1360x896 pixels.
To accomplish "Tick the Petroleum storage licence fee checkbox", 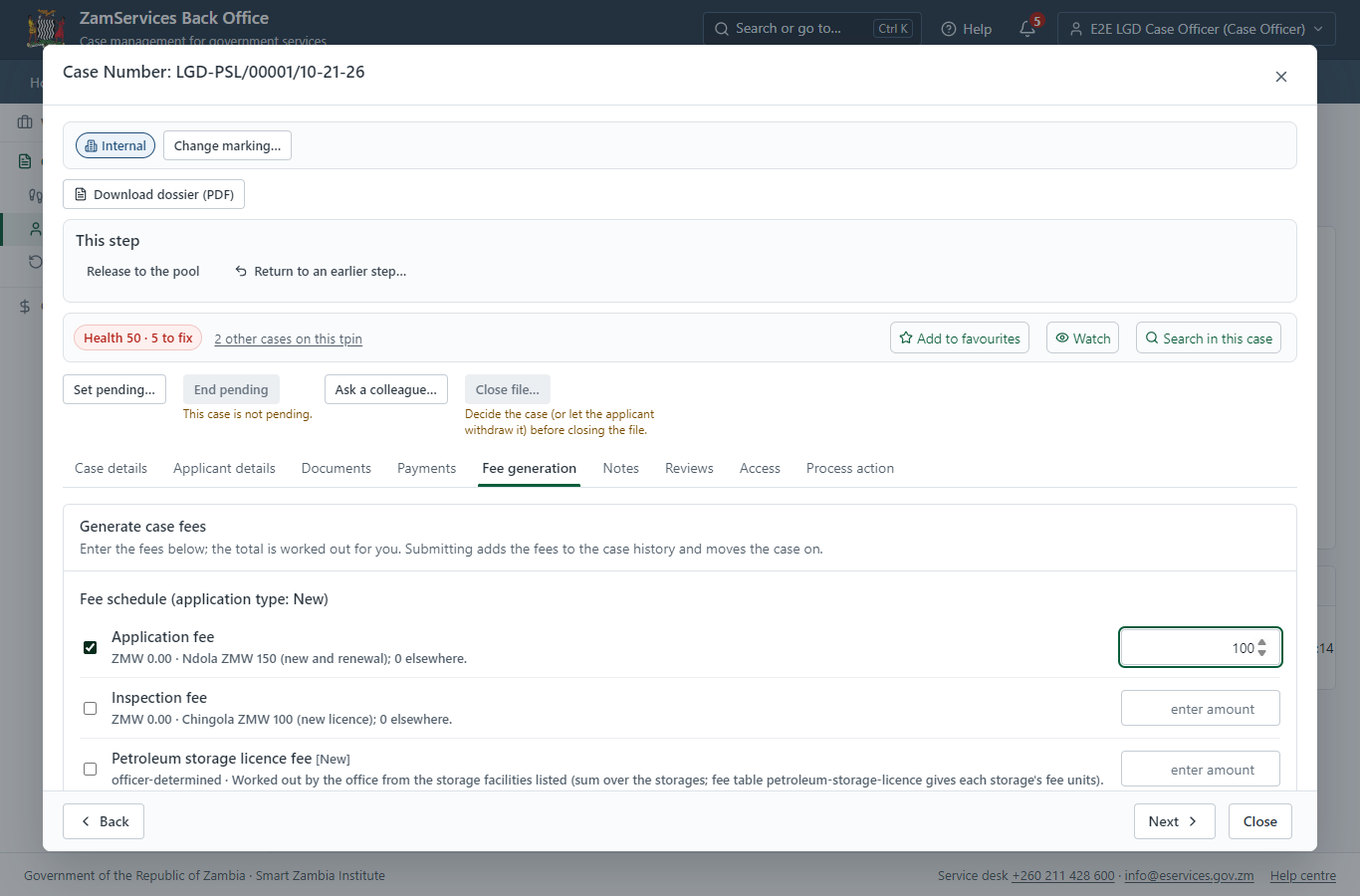I will 90,769.
